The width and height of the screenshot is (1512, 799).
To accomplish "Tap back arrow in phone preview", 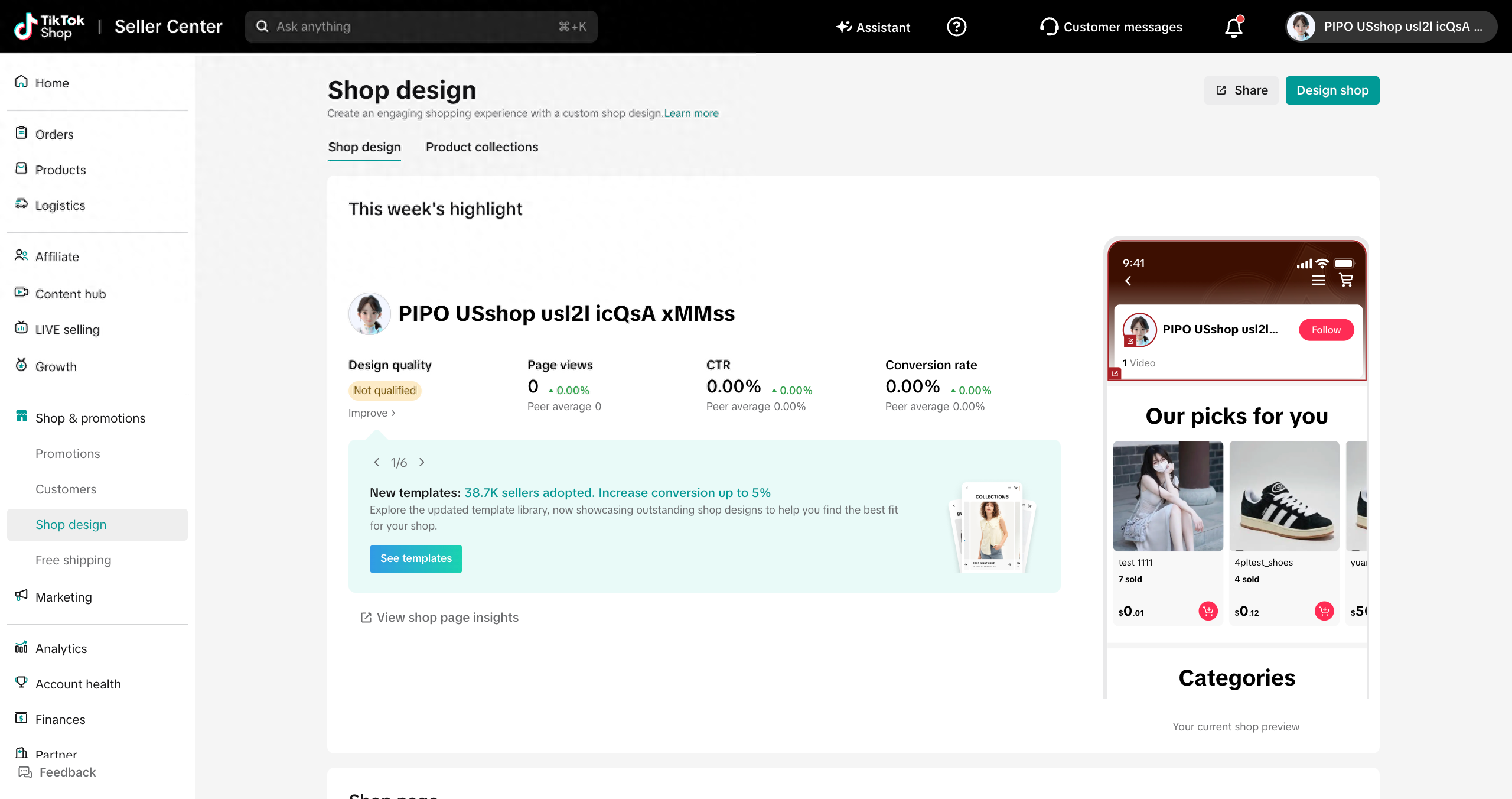I will [x=1128, y=281].
